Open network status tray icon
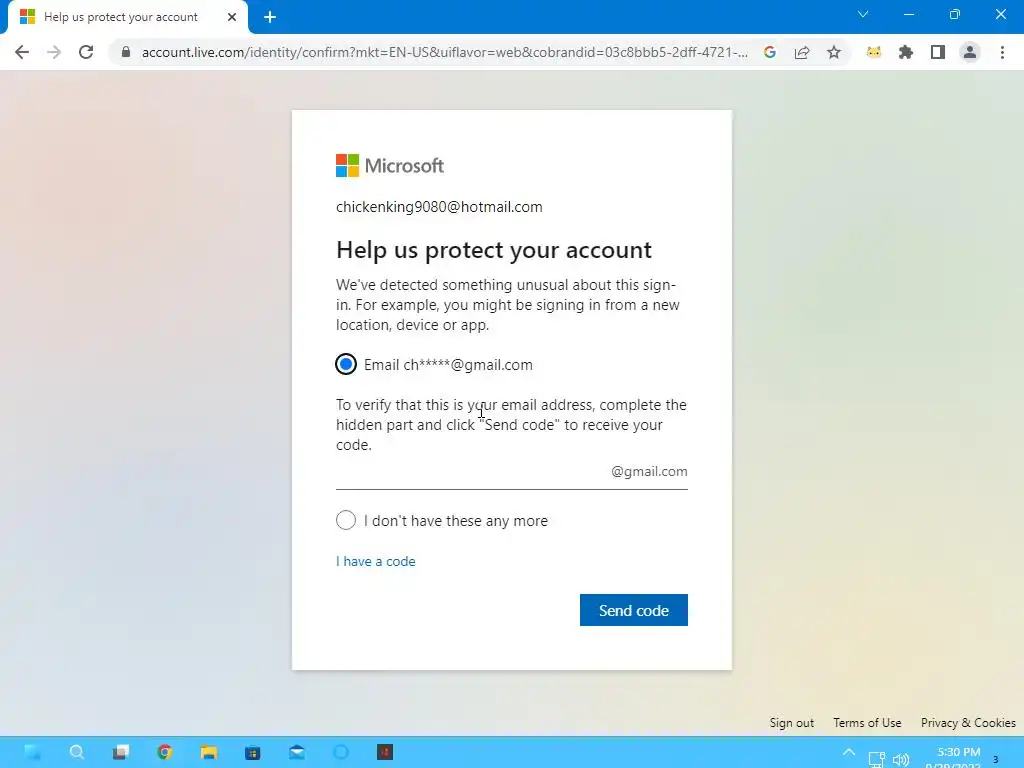This screenshot has height=768, width=1024. click(876, 759)
